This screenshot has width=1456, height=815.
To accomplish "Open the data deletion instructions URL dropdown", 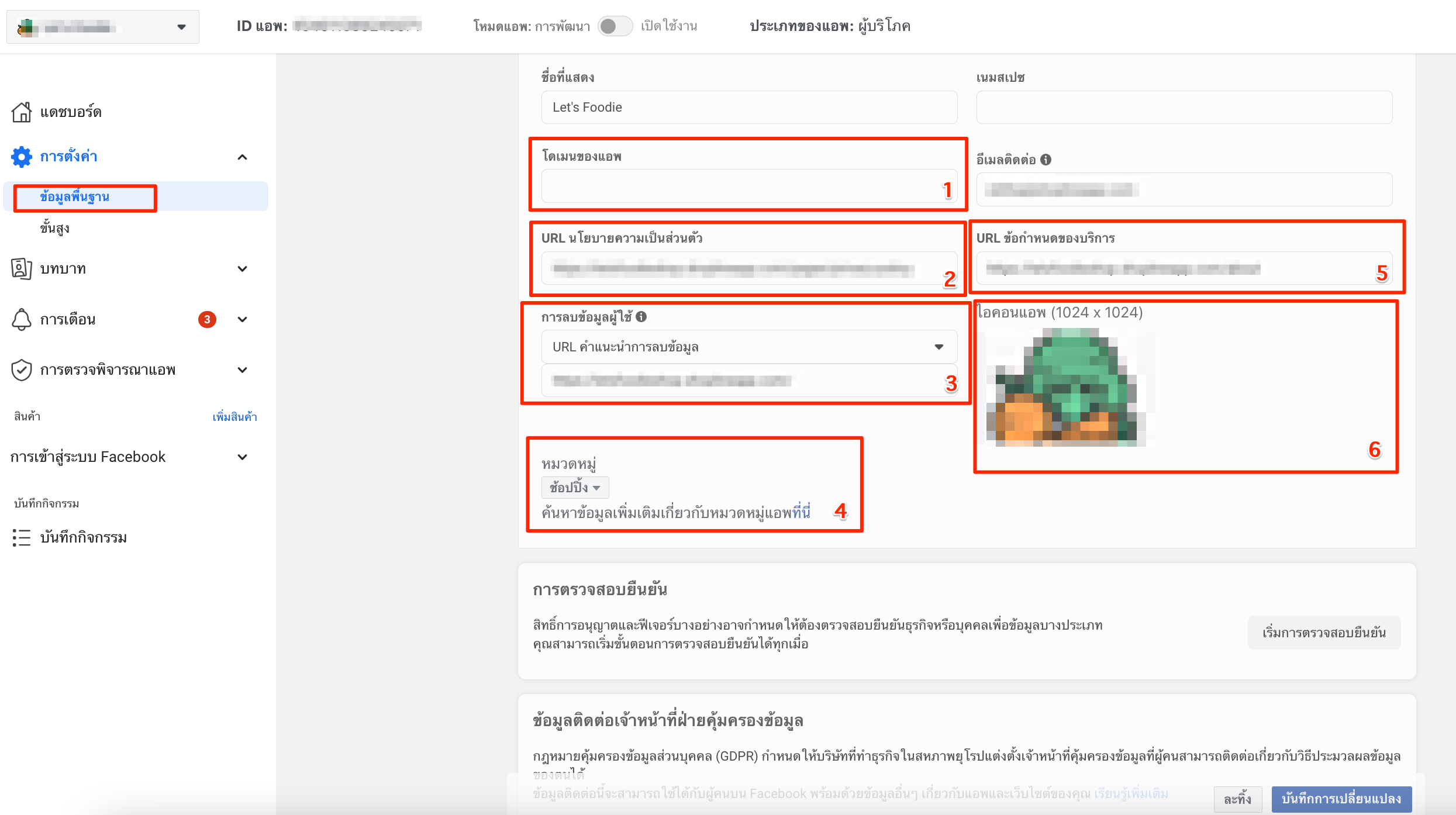I will coord(749,347).
